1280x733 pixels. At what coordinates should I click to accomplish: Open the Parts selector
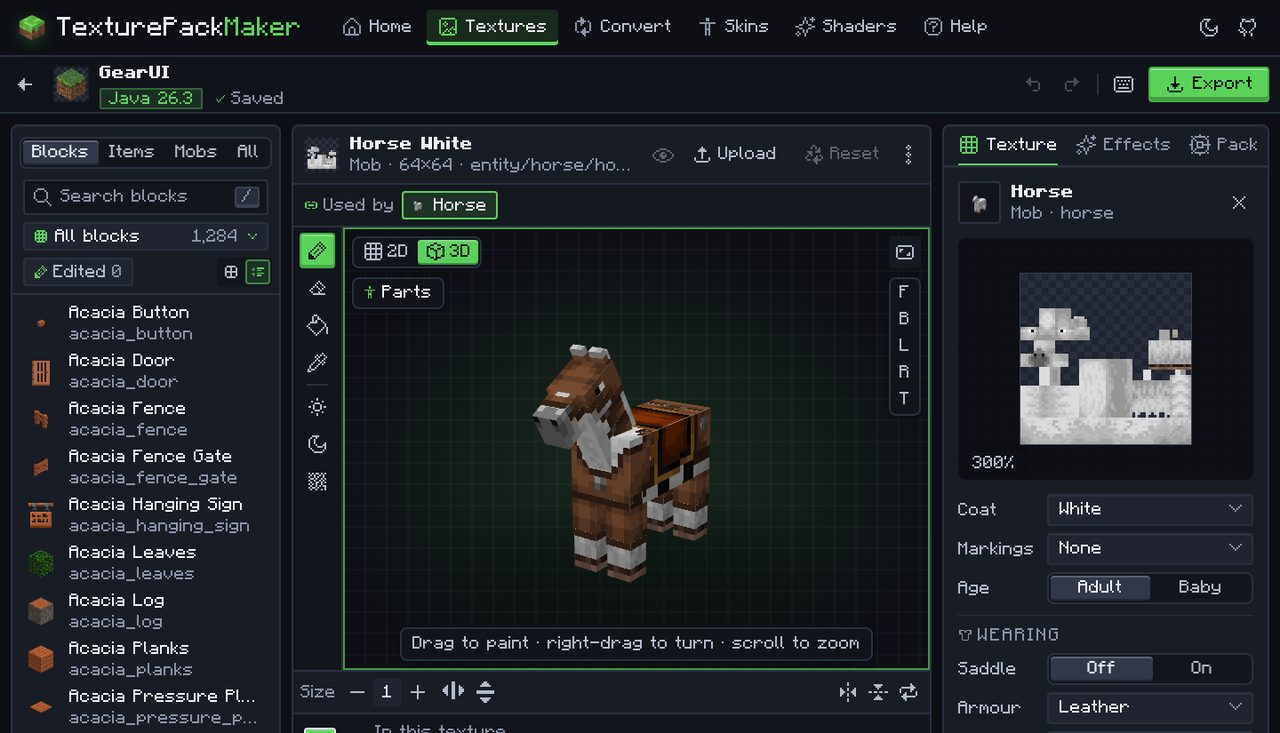(x=398, y=292)
